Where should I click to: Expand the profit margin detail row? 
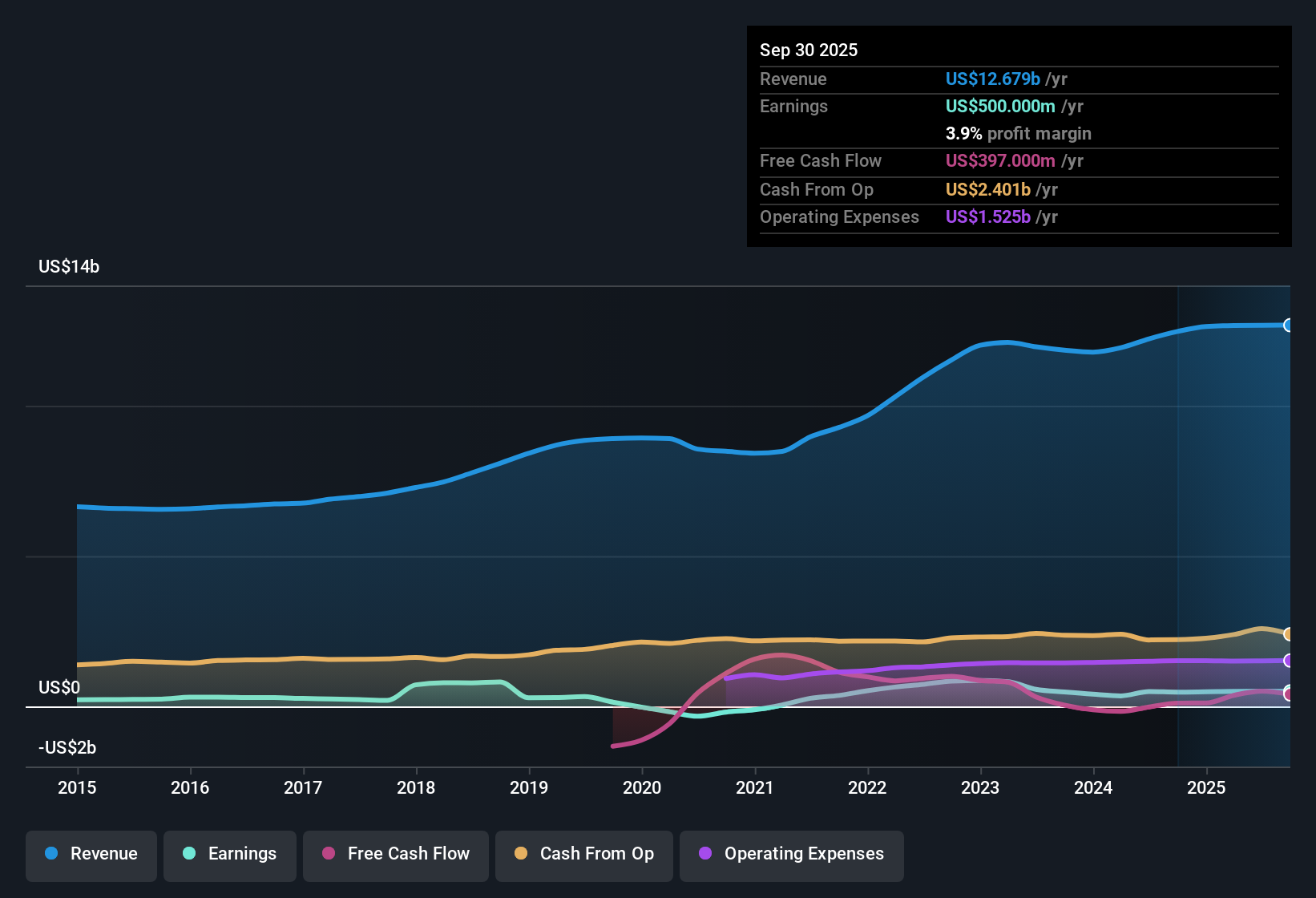(1018, 134)
